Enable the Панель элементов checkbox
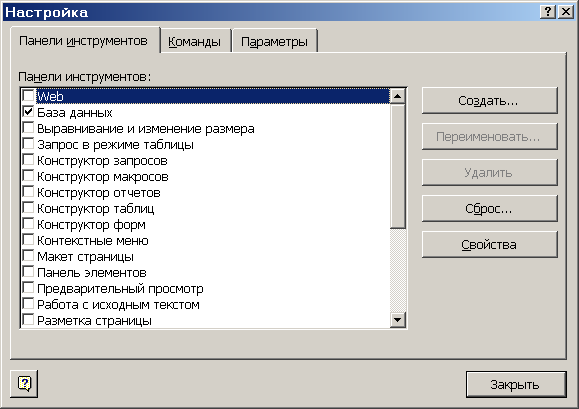The height and width of the screenshot is (409, 579). [28, 272]
